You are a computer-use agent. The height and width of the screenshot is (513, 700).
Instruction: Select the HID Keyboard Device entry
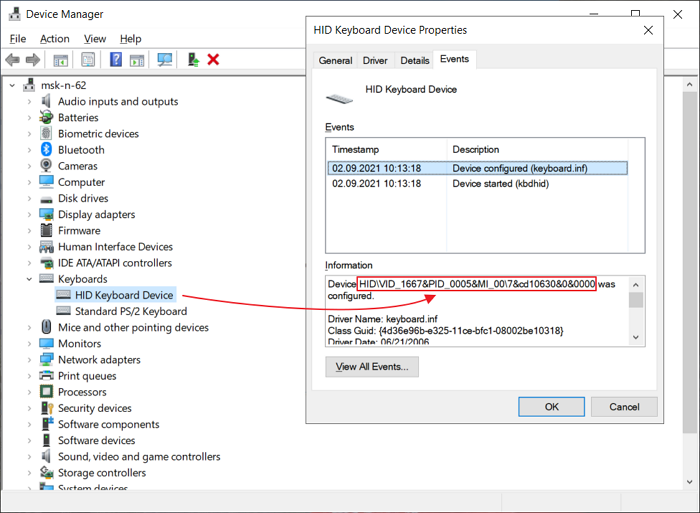pyautogui.click(x=124, y=295)
